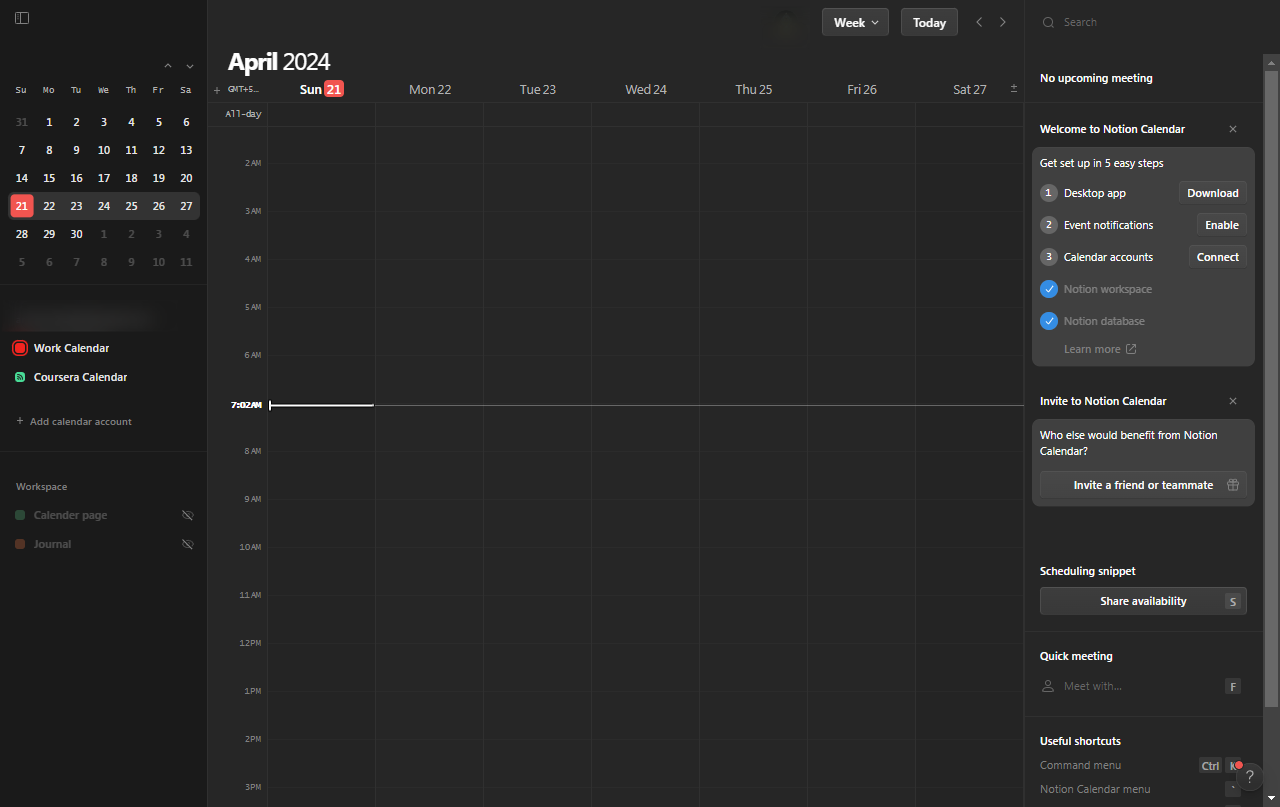Open the help question mark button
The height and width of the screenshot is (807, 1280).
pyautogui.click(x=1249, y=777)
